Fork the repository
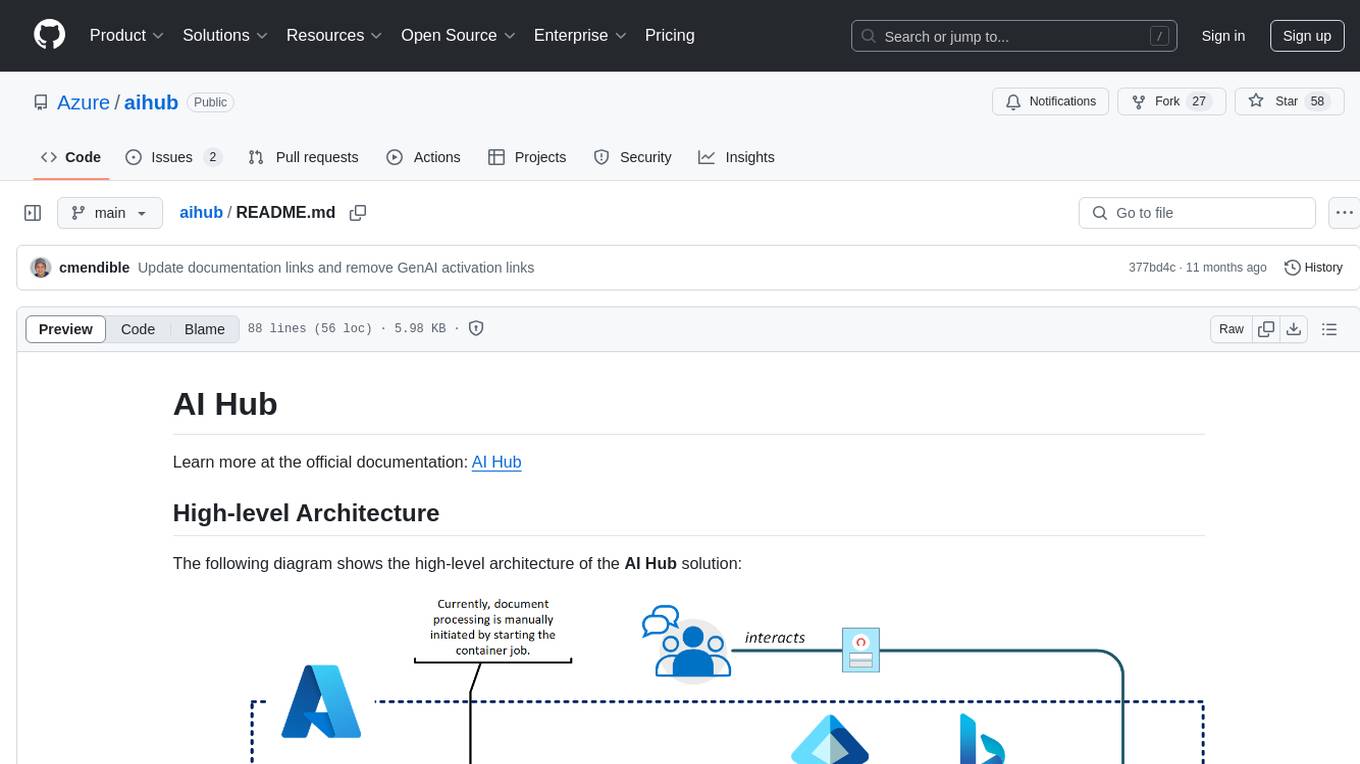This screenshot has height=764, width=1360. click(1170, 101)
